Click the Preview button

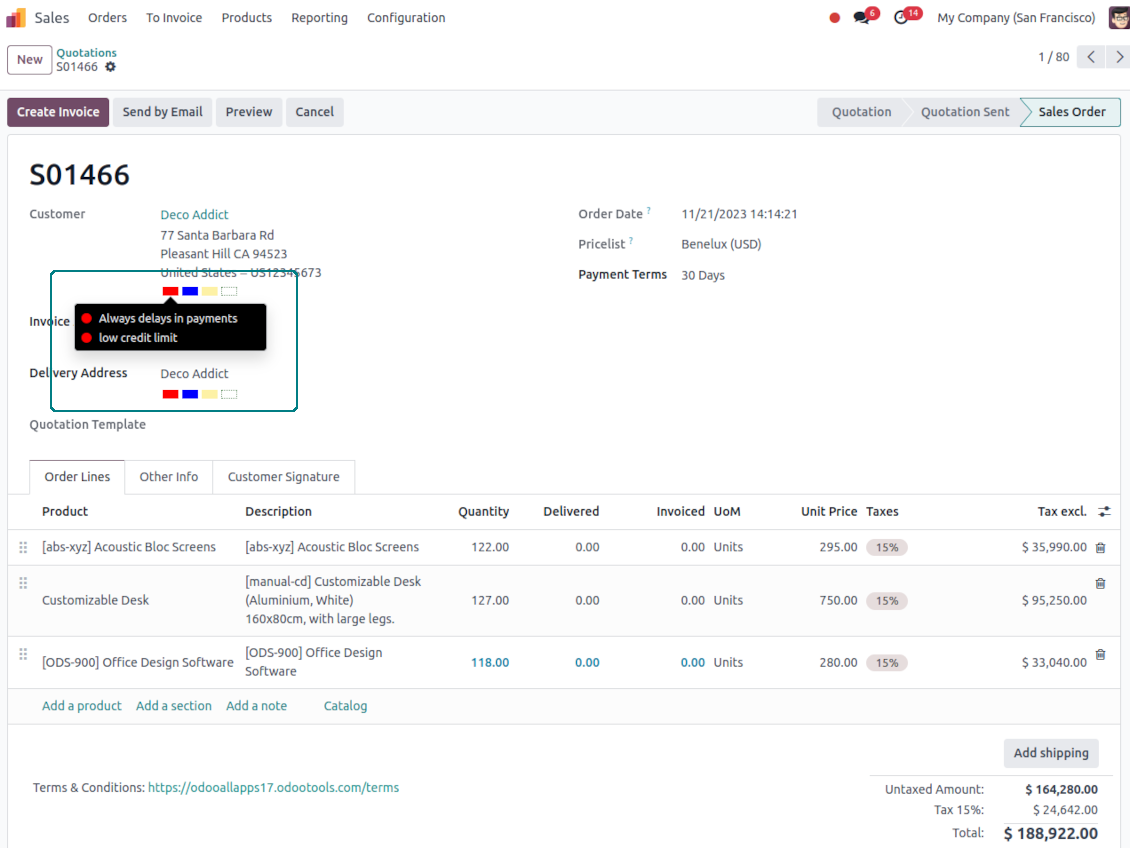tap(249, 112)
